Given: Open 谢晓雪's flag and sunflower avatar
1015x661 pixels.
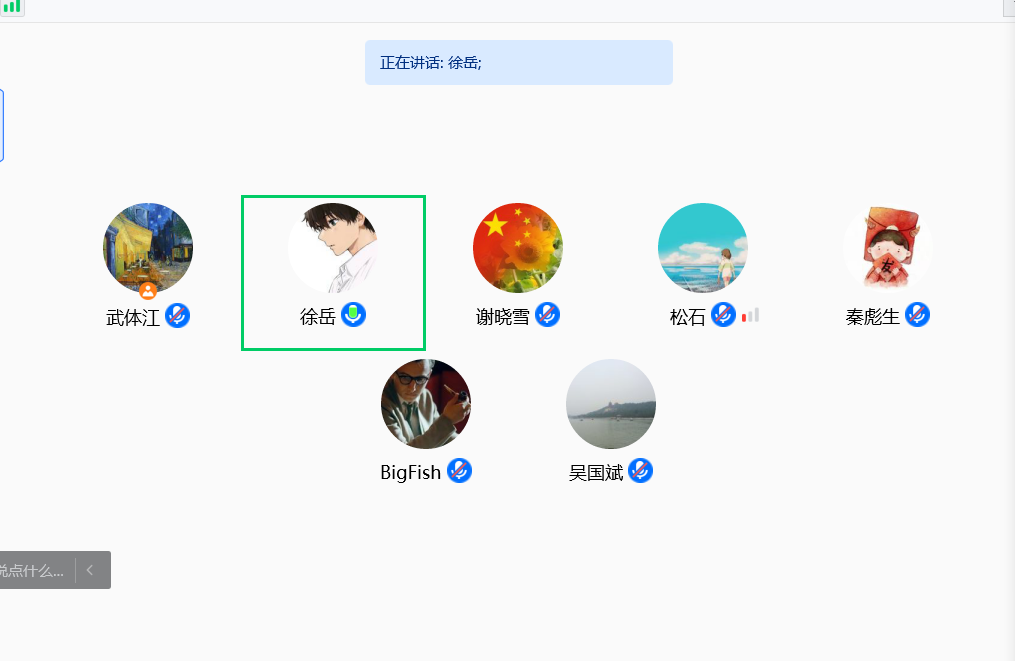Looking at the screenshot, I should tap(518, 248).
